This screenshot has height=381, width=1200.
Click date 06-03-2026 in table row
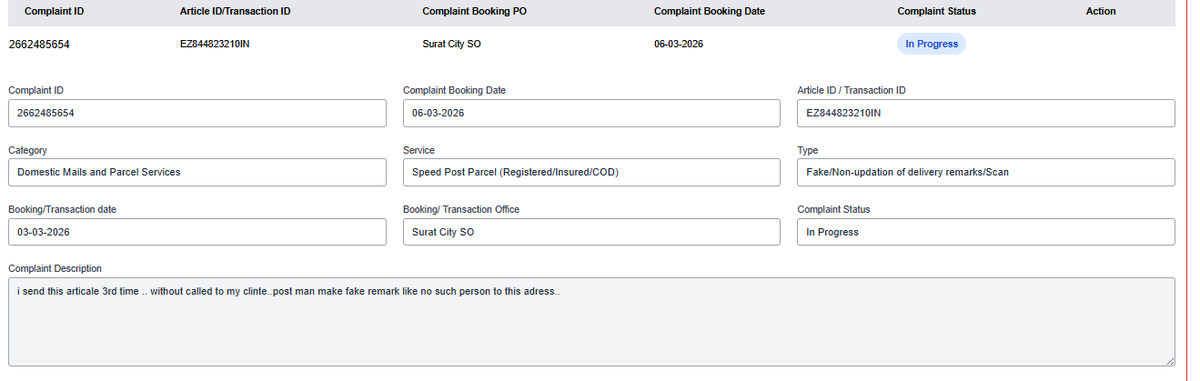coord(679,44)
